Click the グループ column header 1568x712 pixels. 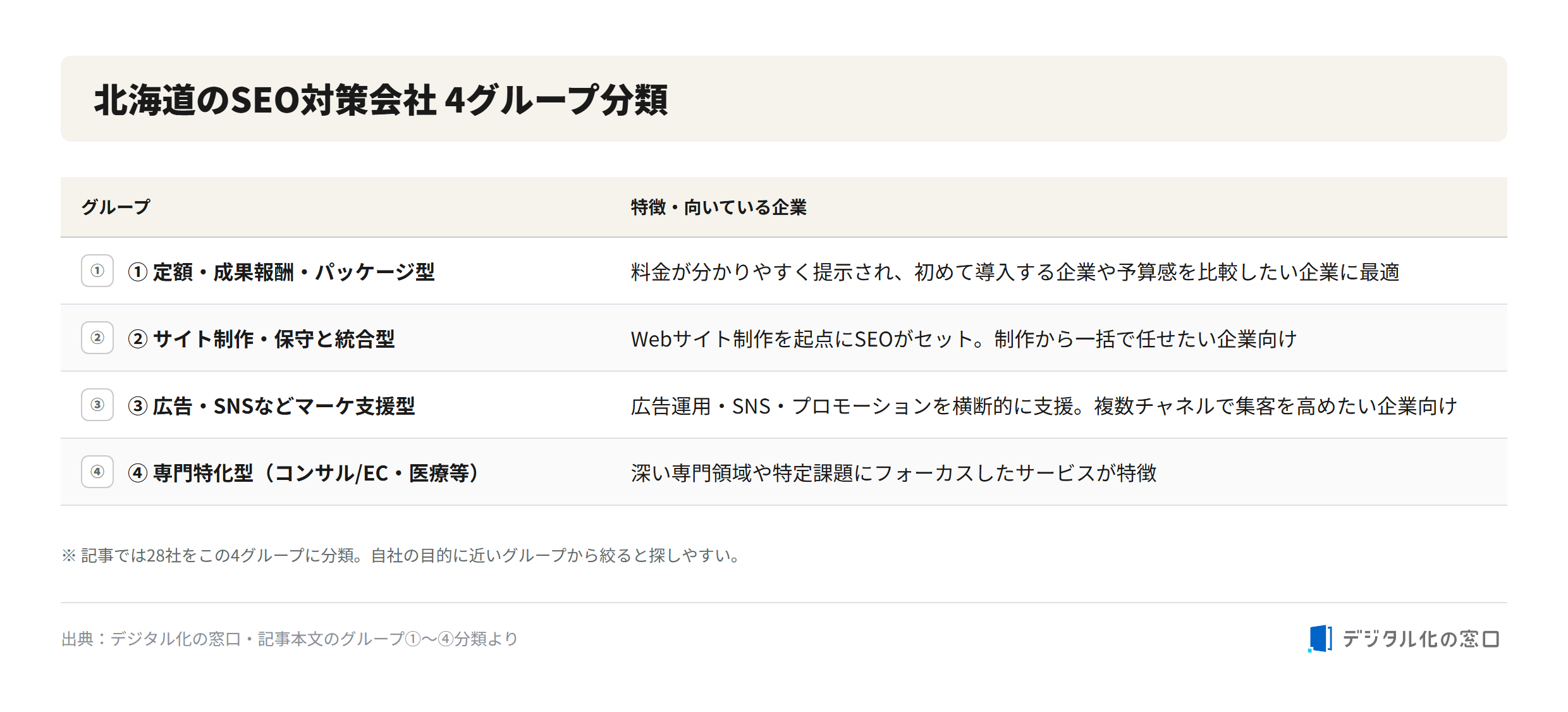click(x=116, y=207)
